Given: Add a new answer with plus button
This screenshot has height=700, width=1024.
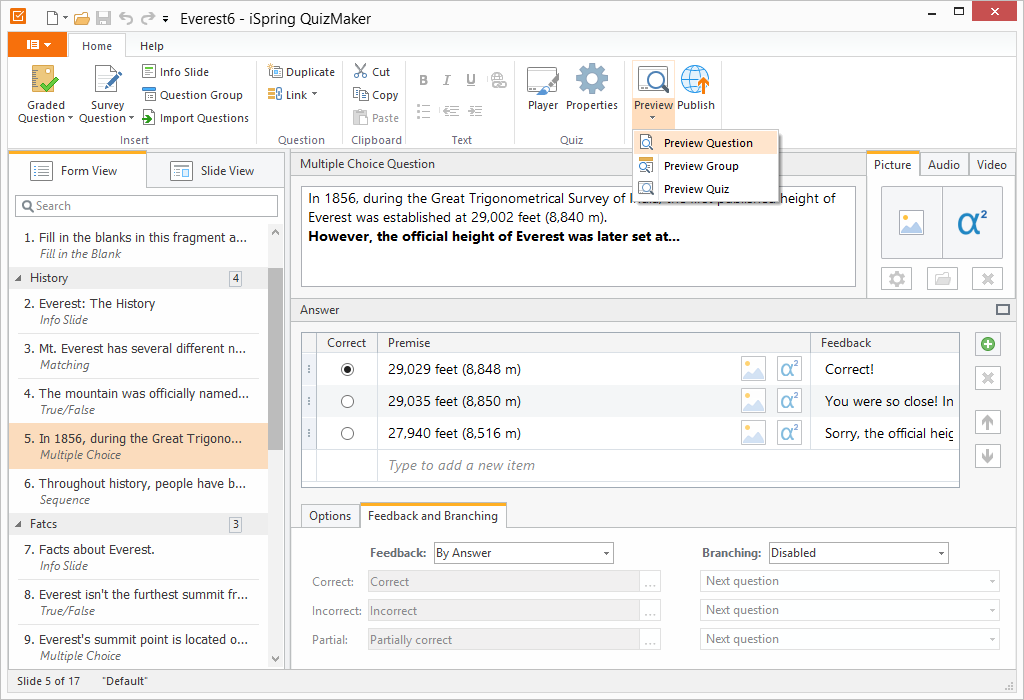Looking at the screenshot, I should 987,344.
